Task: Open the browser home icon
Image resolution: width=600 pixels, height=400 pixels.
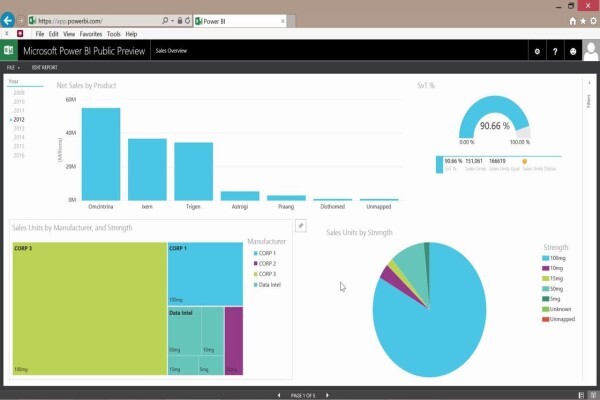Action: [572, 21]
